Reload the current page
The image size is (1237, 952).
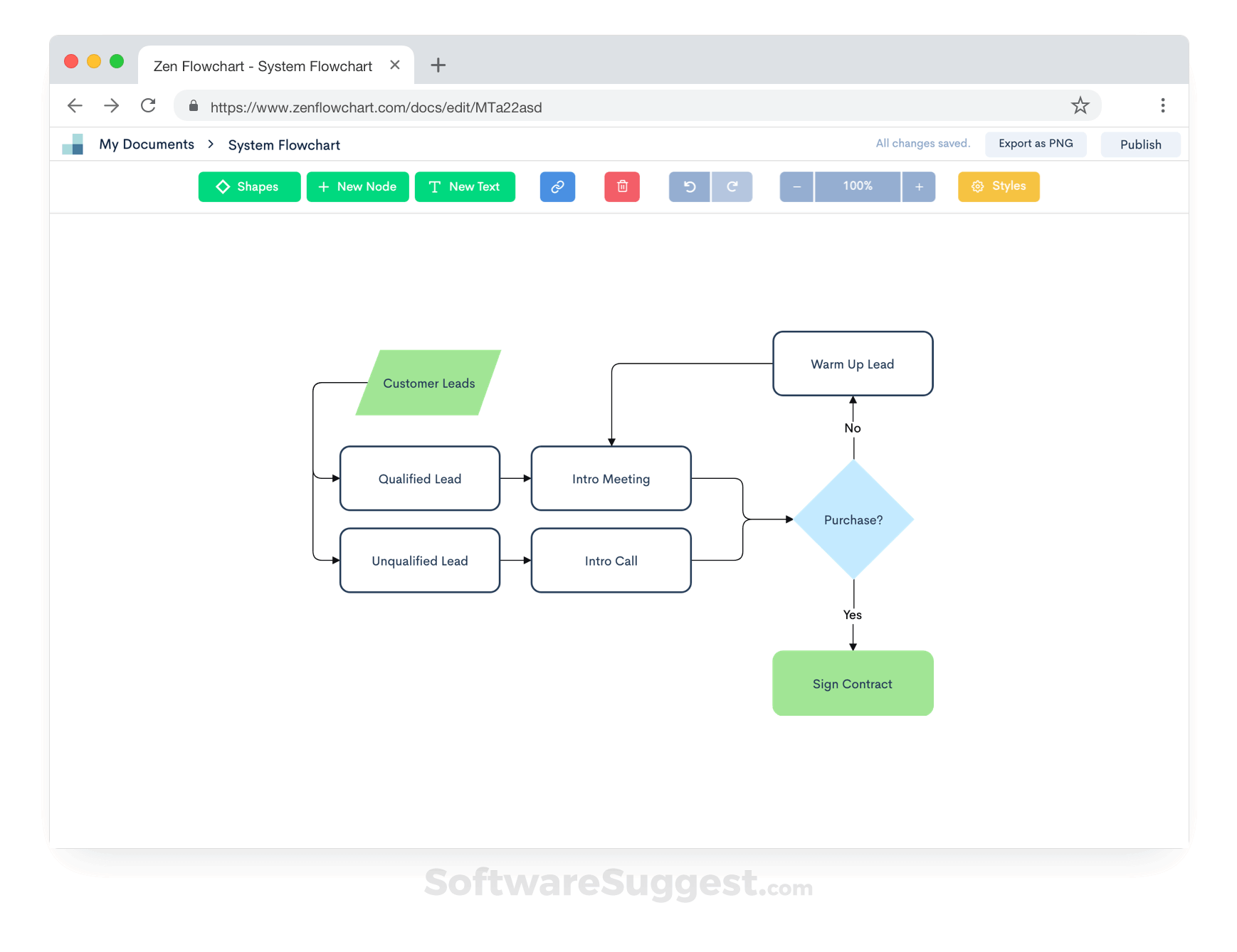pos(148,105)
